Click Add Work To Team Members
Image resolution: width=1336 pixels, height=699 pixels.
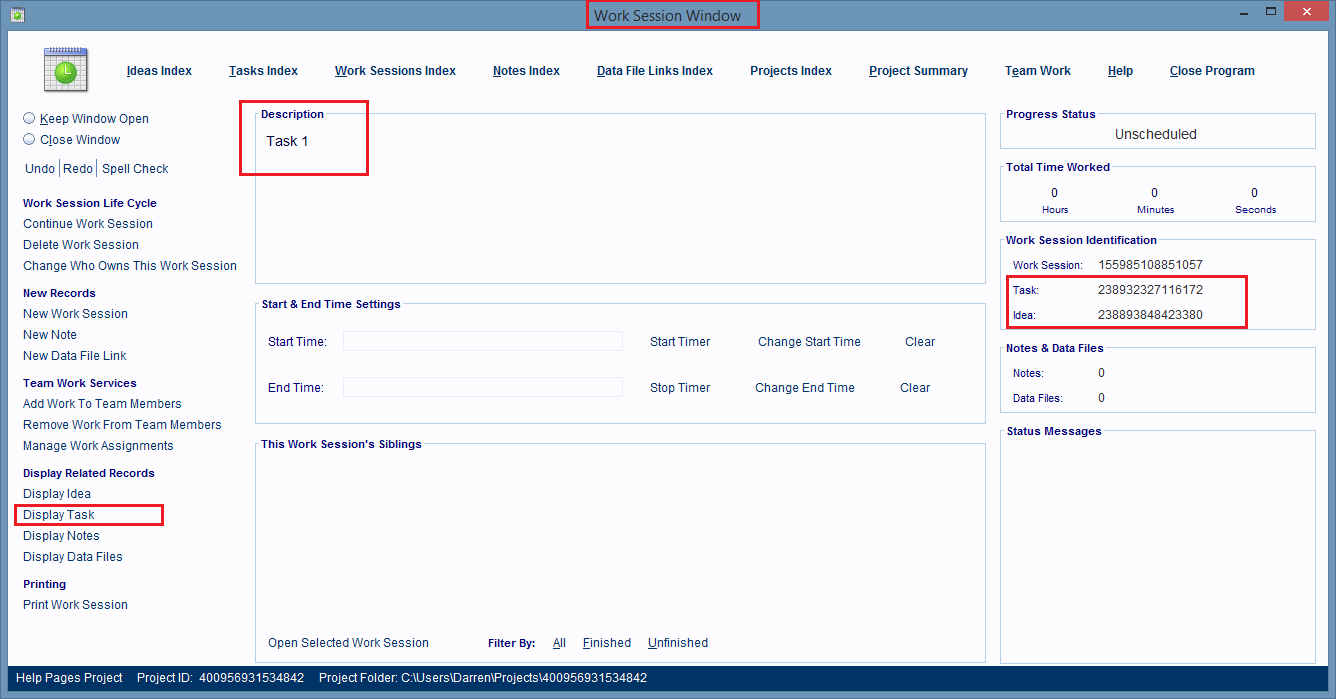102,404
